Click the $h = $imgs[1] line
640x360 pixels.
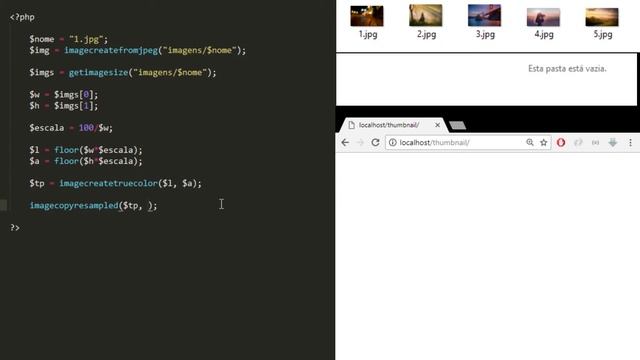(x=64, y=106)
